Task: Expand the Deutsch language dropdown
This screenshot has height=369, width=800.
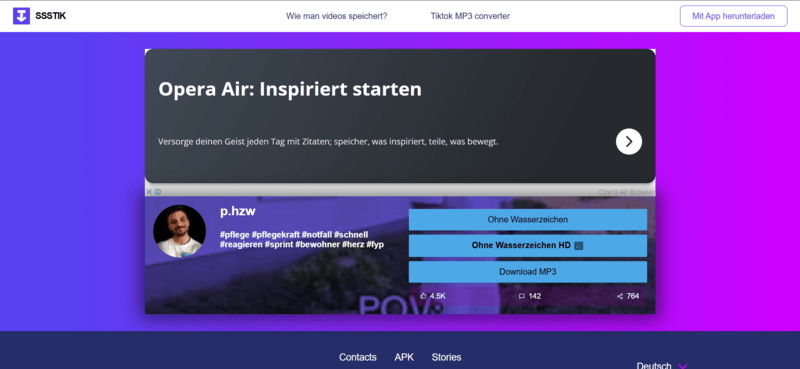Action: pyautogui.click(x=662, y=366)
